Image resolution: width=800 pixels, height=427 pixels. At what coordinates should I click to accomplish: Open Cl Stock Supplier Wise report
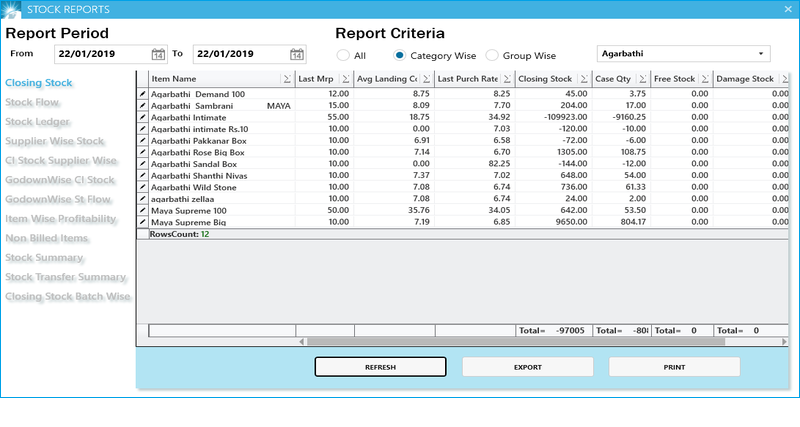(61, 160)
